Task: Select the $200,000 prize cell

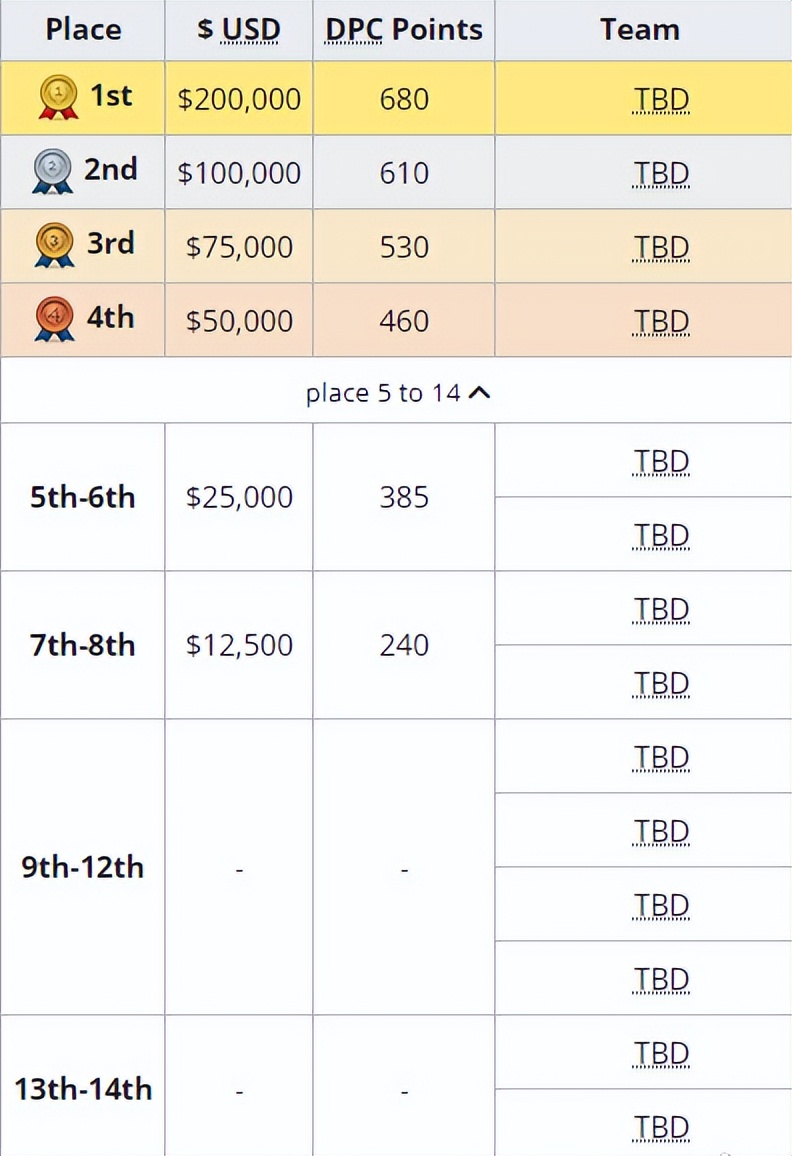Action: [x=239, y=98]
